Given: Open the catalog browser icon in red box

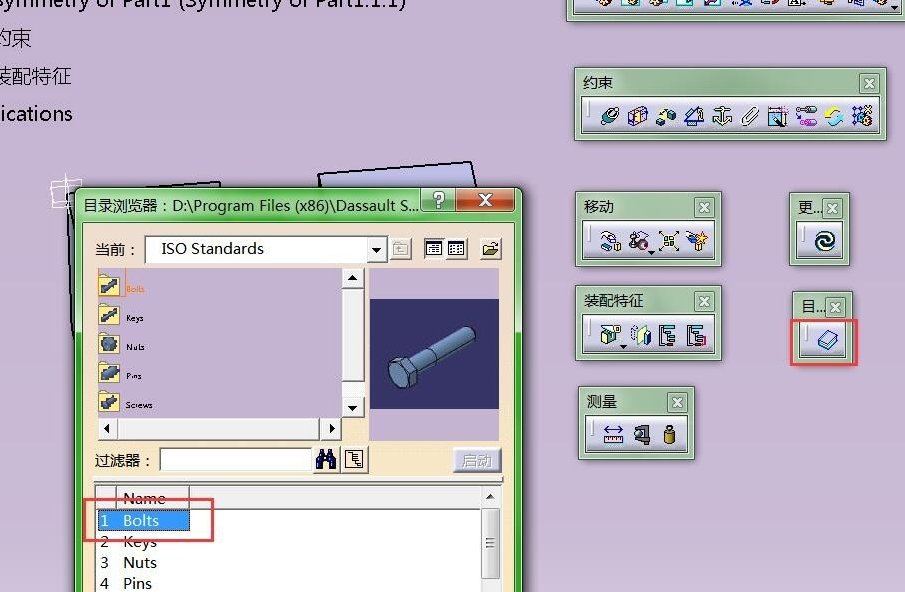Looking at the screenshot, I should click(827, 340).
